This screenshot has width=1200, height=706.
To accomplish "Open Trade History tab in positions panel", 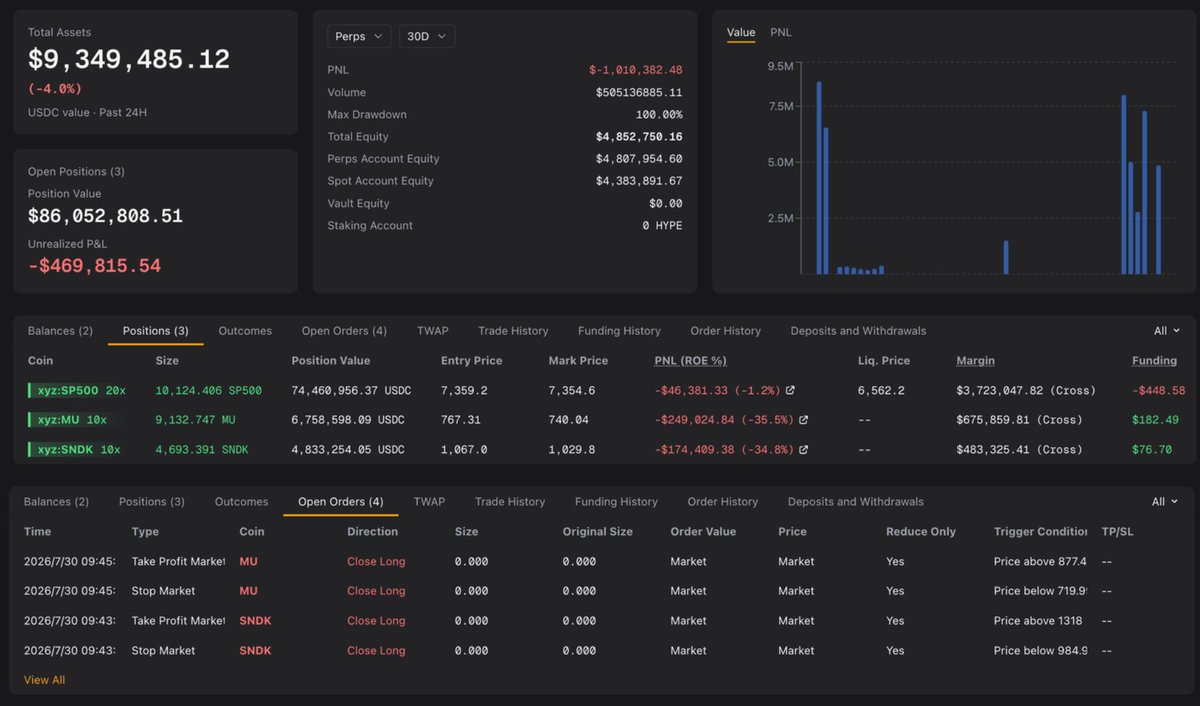I will [x=514, y=331].
